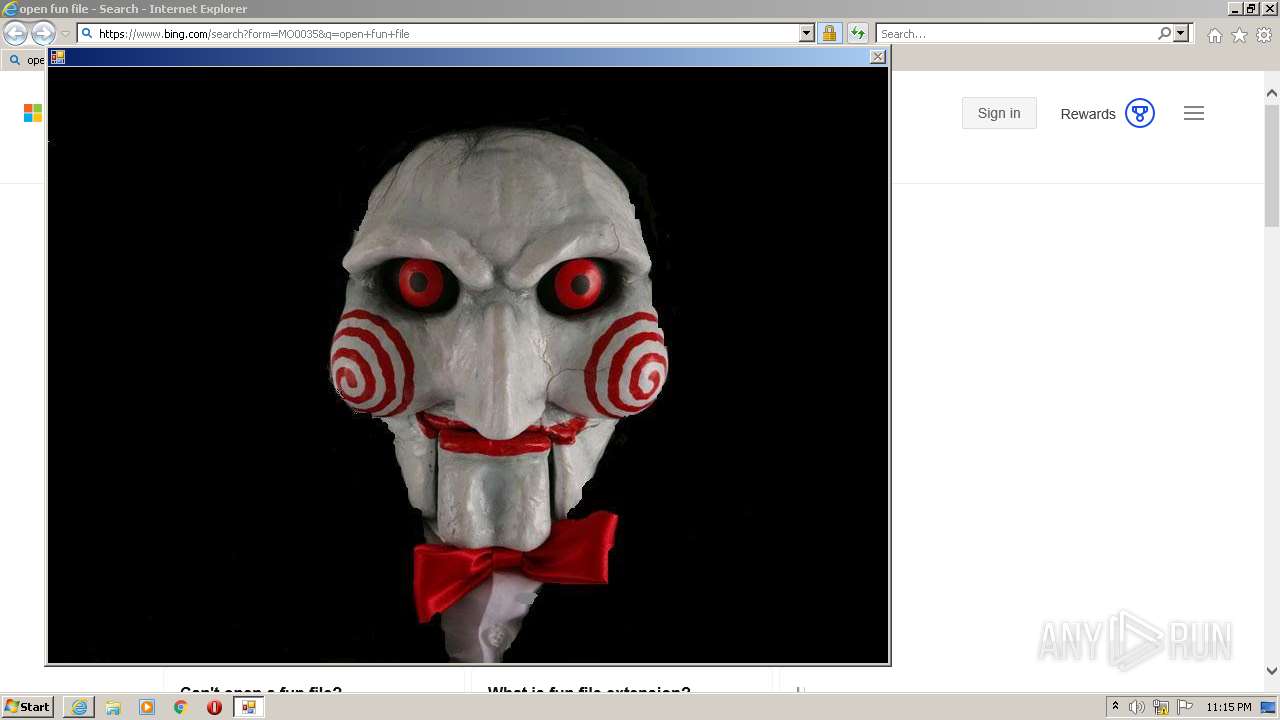Click the vertical scrollbar thumb
This screenshot has width=1280, height=720.
1272,166
